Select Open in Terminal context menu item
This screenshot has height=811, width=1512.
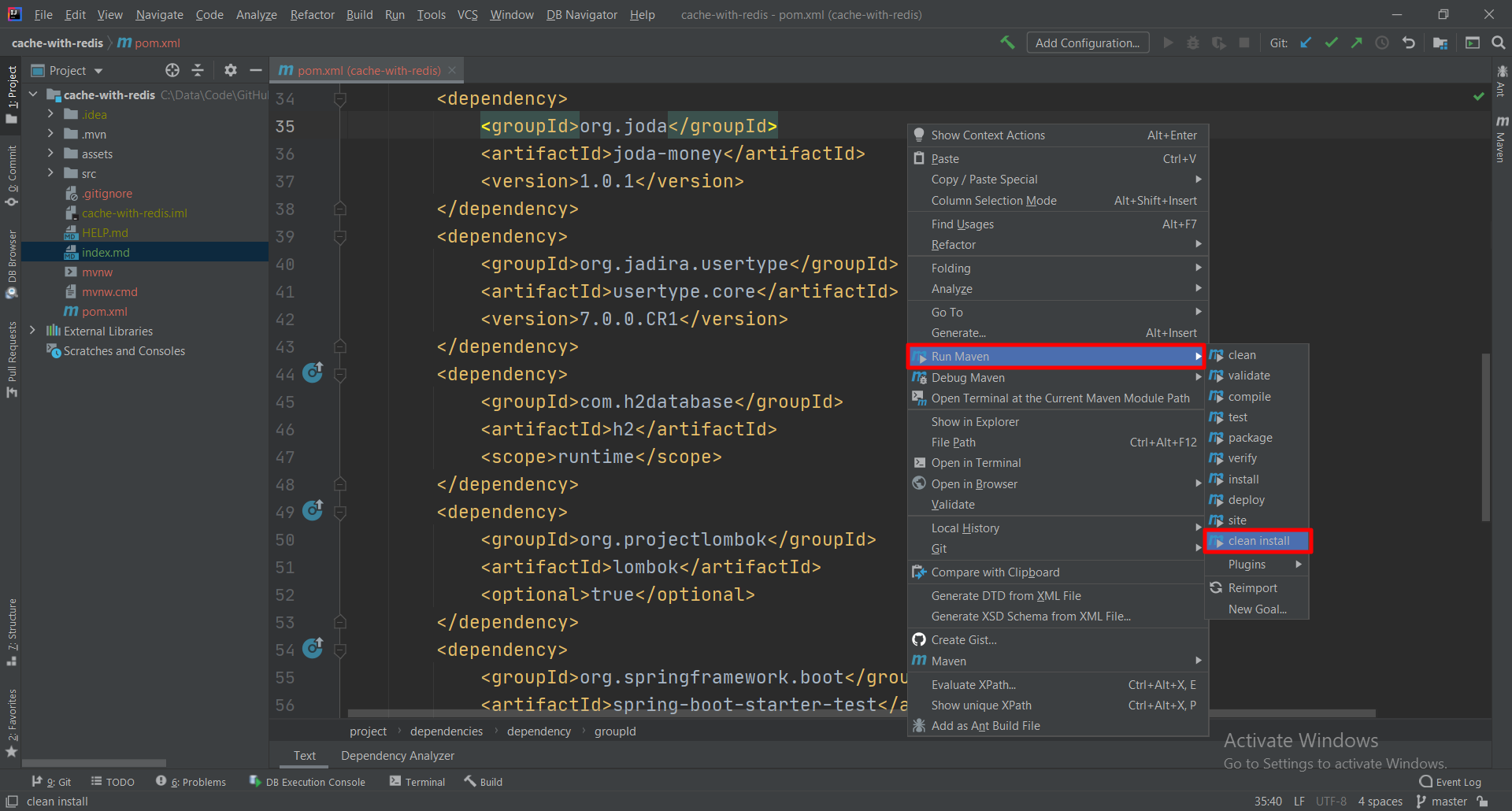[x=1058, y=463]
